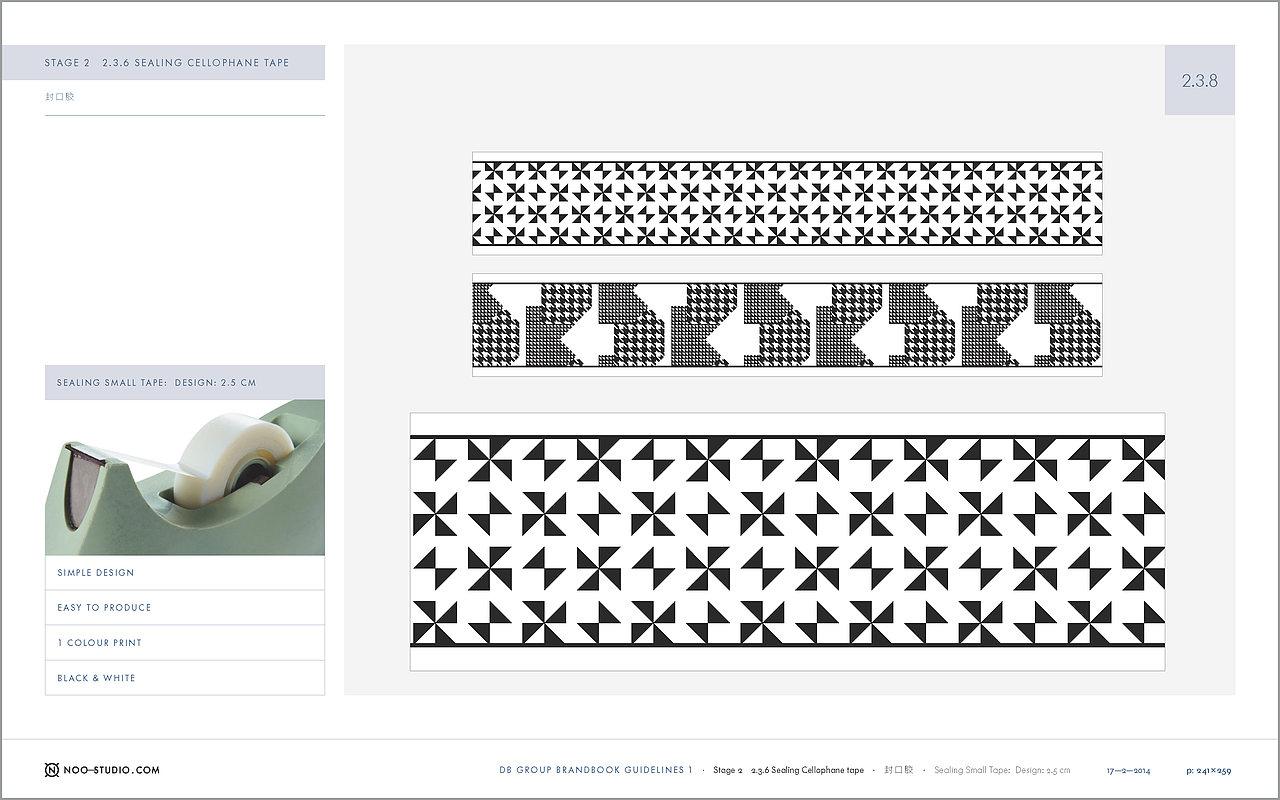Select the large pinwheel pattern tape preview
The width and height of the screenshot is (1280, 800).
[x=787, y=541]
